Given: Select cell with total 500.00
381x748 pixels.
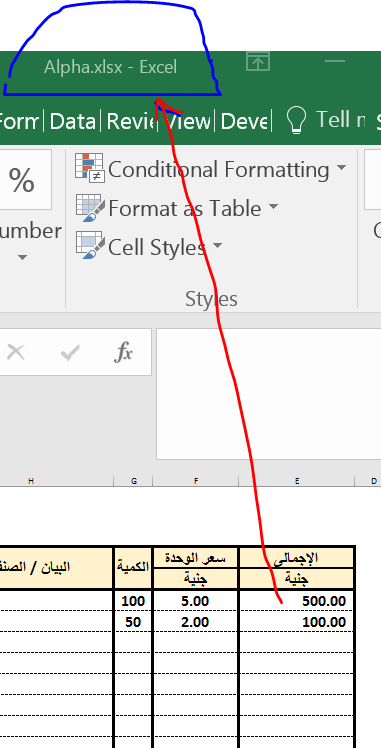Looking at the screenshot, I should tap(297, 601).
